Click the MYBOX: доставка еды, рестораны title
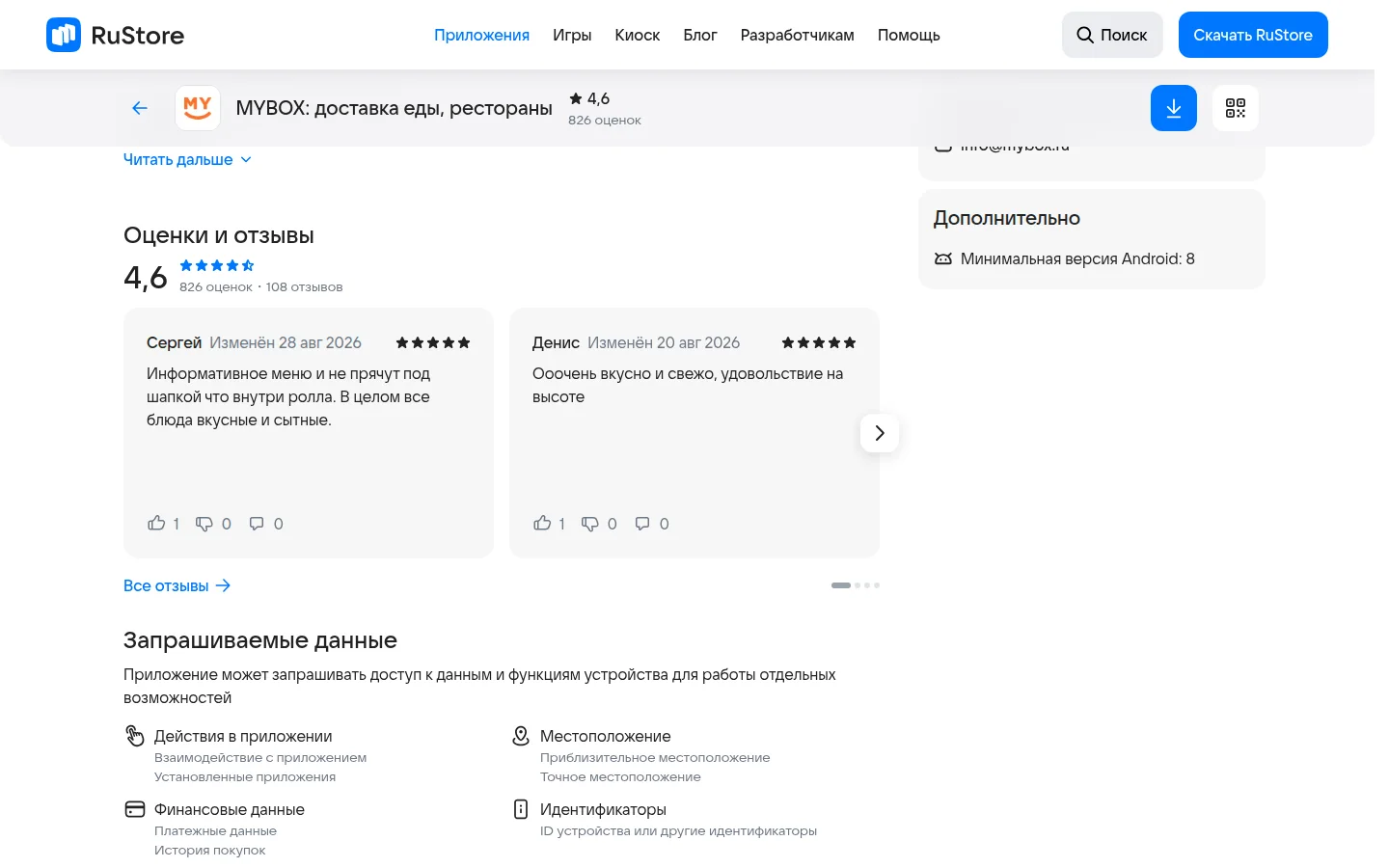This screenshot has height=868, width=1389. pyautogui.click(x=395, y=108)
